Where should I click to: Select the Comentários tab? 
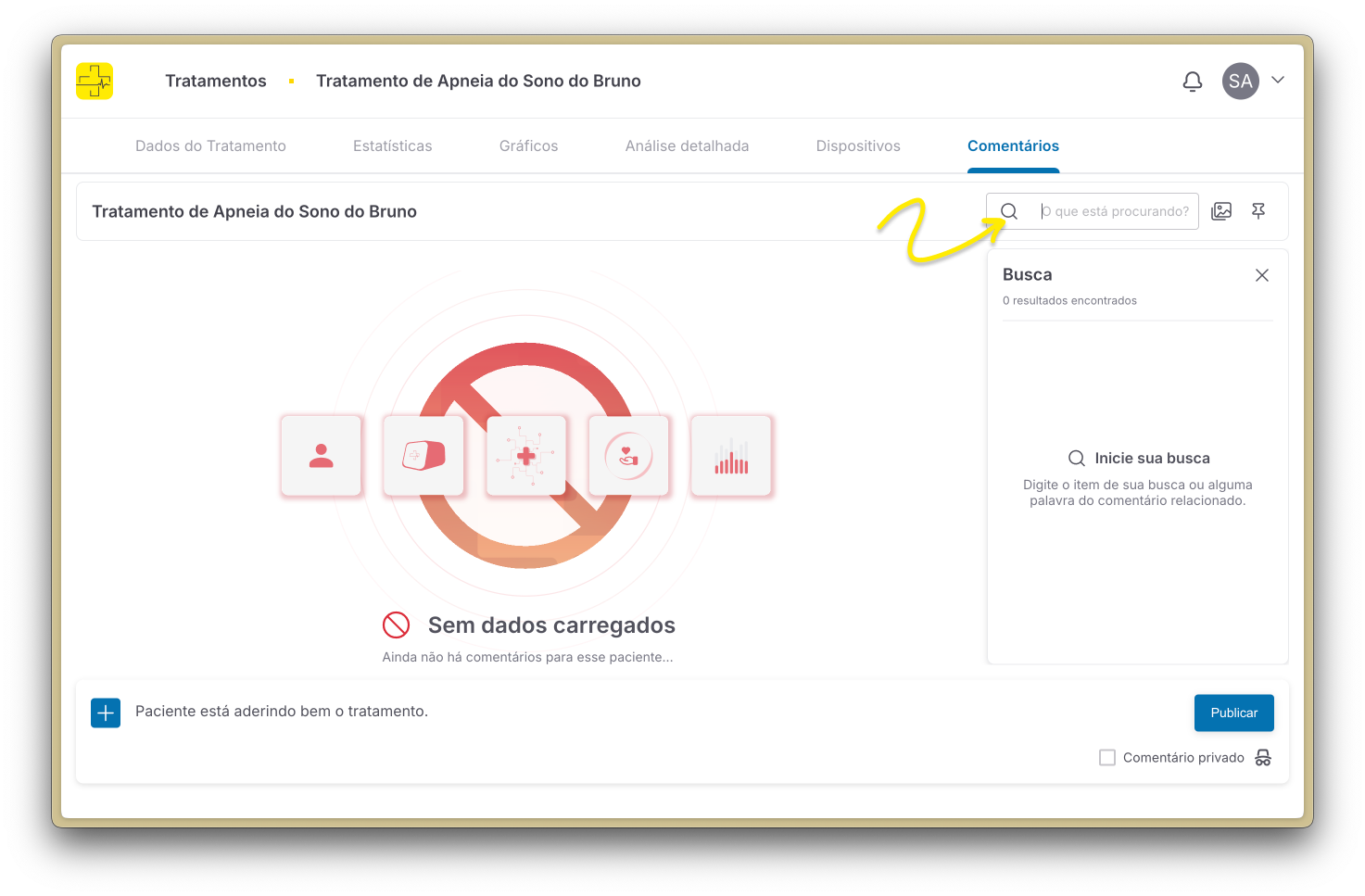1013,146
